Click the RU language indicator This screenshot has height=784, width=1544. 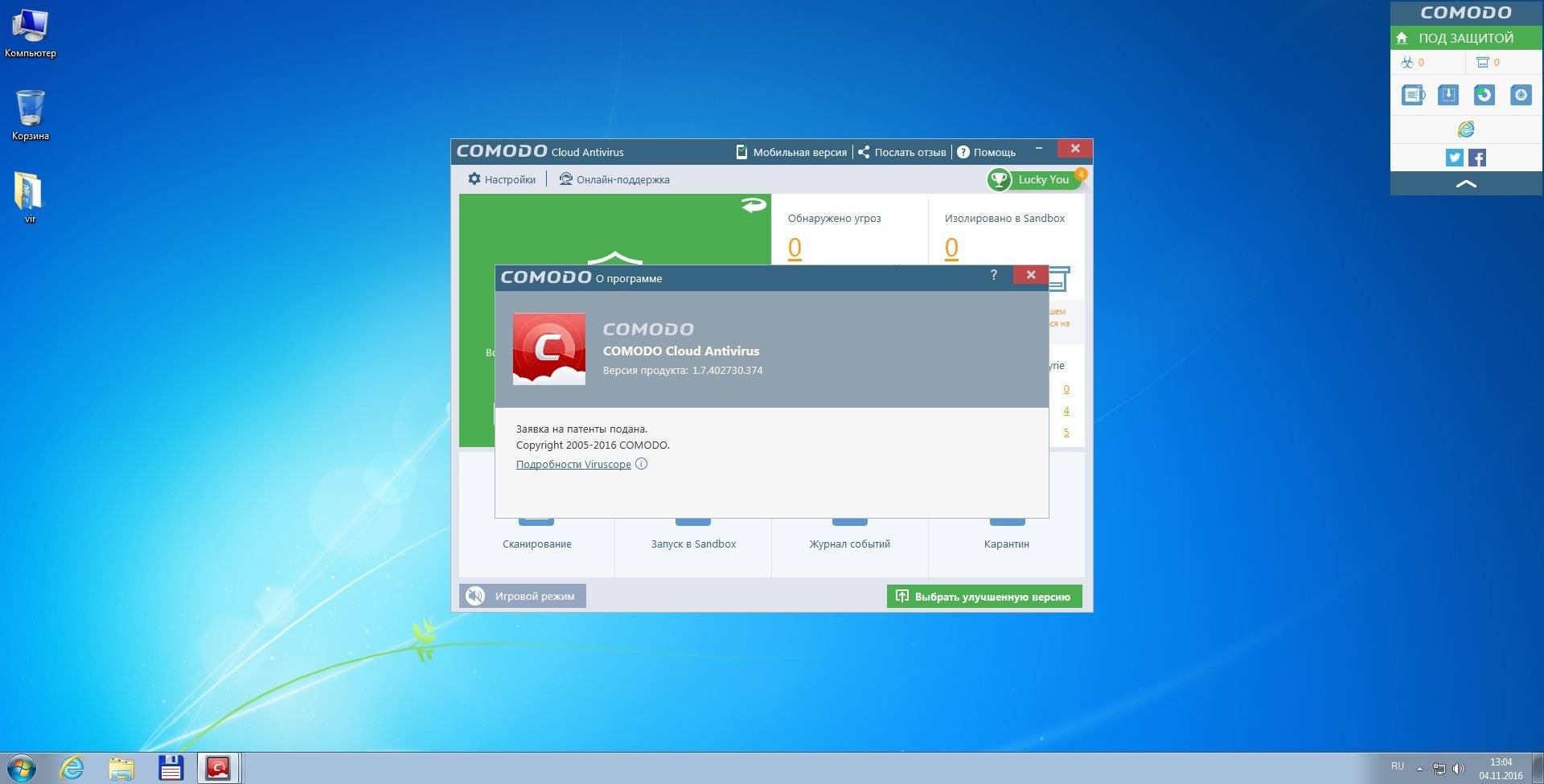pyautogui.click(x=1398, y=766)
